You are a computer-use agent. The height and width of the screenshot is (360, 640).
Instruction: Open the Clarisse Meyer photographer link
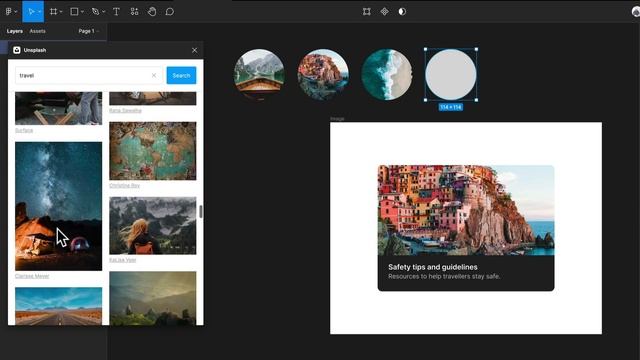point(32,276)
